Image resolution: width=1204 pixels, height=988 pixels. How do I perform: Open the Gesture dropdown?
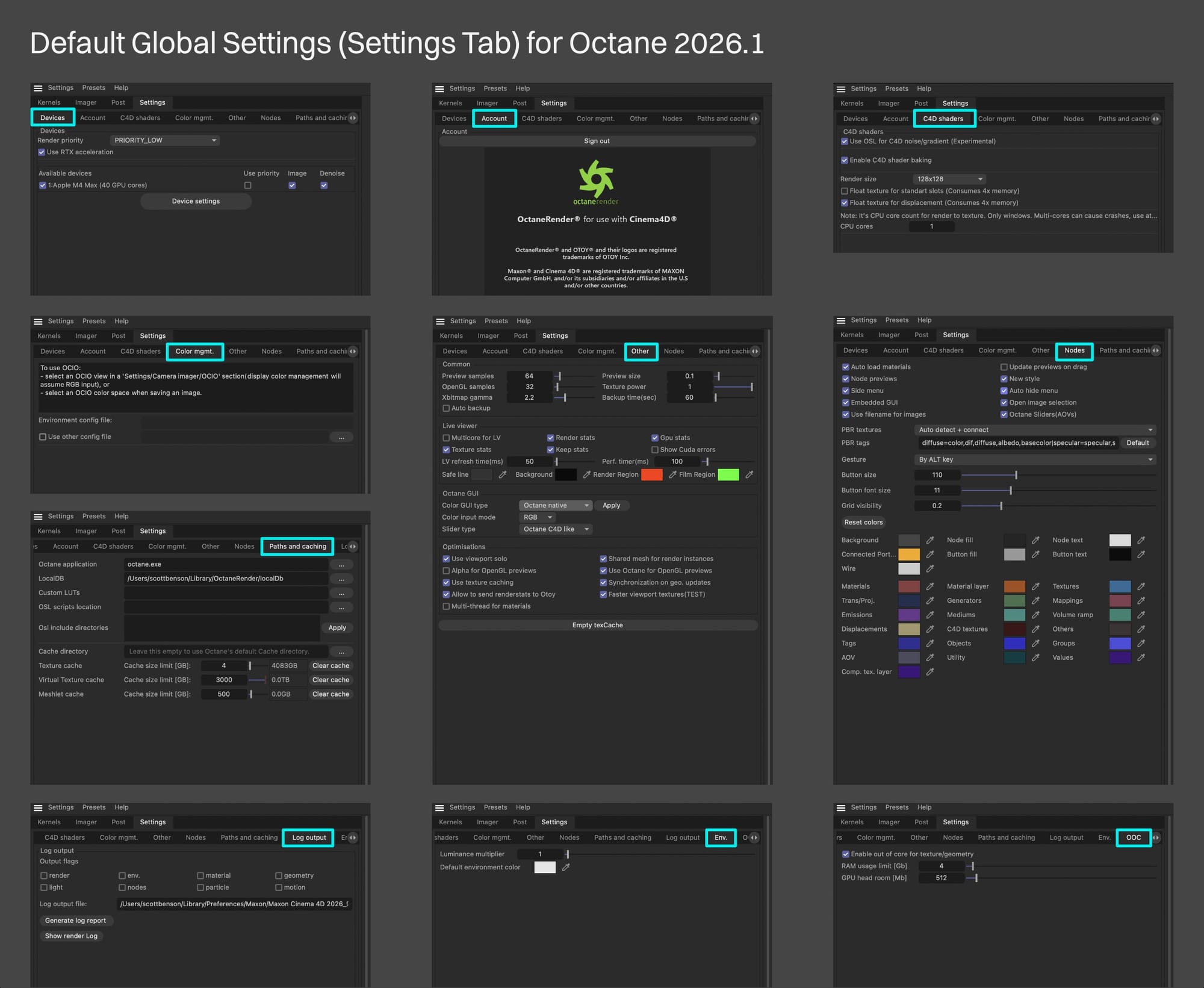[1035, 459]
